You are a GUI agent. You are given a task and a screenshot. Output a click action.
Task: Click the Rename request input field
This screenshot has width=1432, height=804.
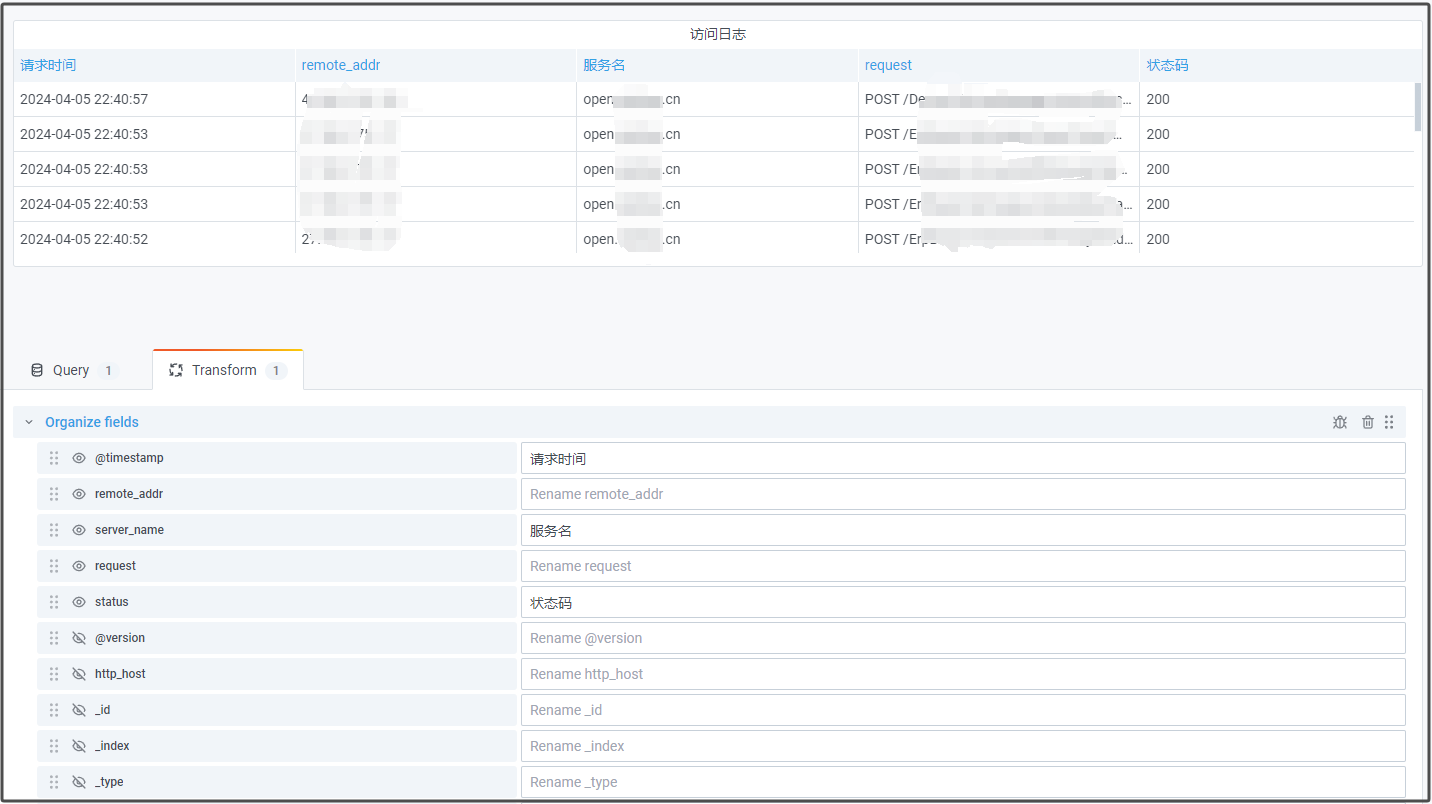tap(962, 566)
